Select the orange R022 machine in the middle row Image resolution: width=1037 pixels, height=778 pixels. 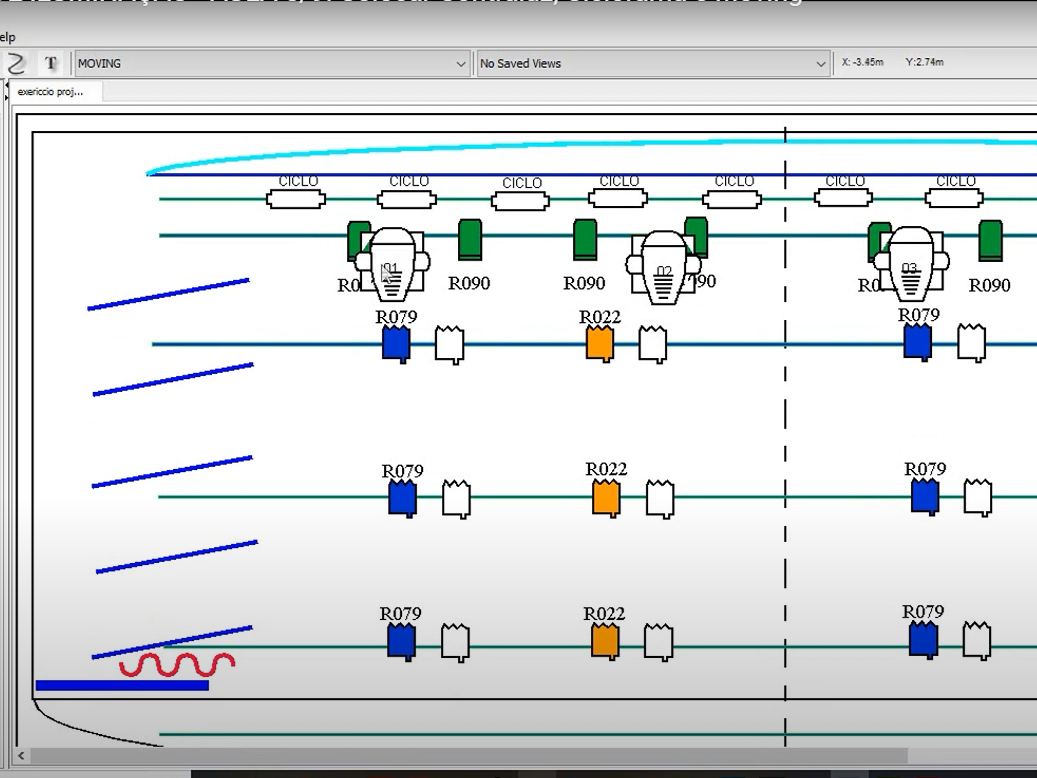coord(606,497)
